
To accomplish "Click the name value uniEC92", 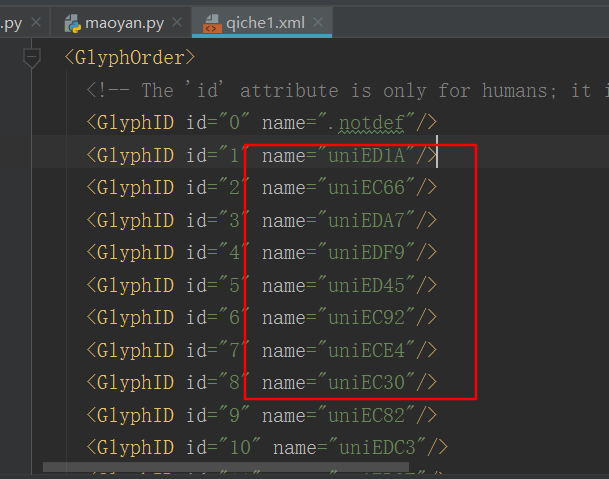I will (366, 318).
